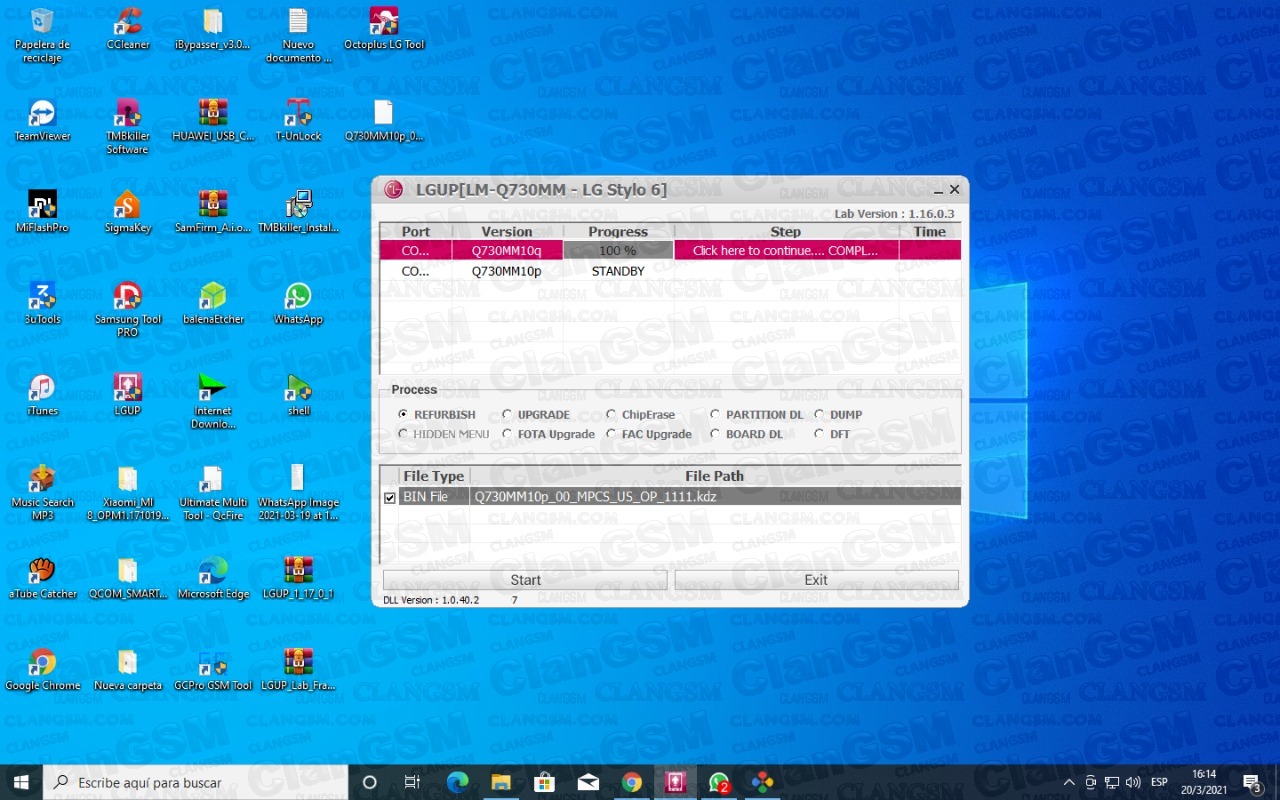The width and height of the screenshot is (1280, 800).
Task: Click the Q730MM10q version cell
Action: point(506,251)
